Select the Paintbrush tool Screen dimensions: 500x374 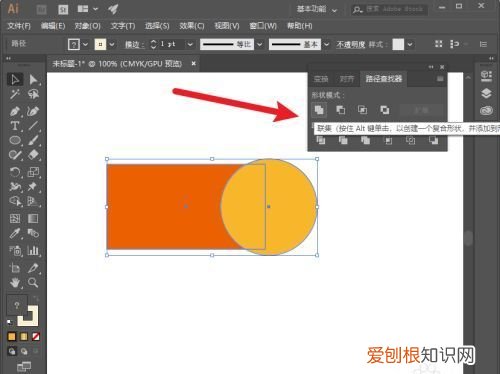(33, 140)
